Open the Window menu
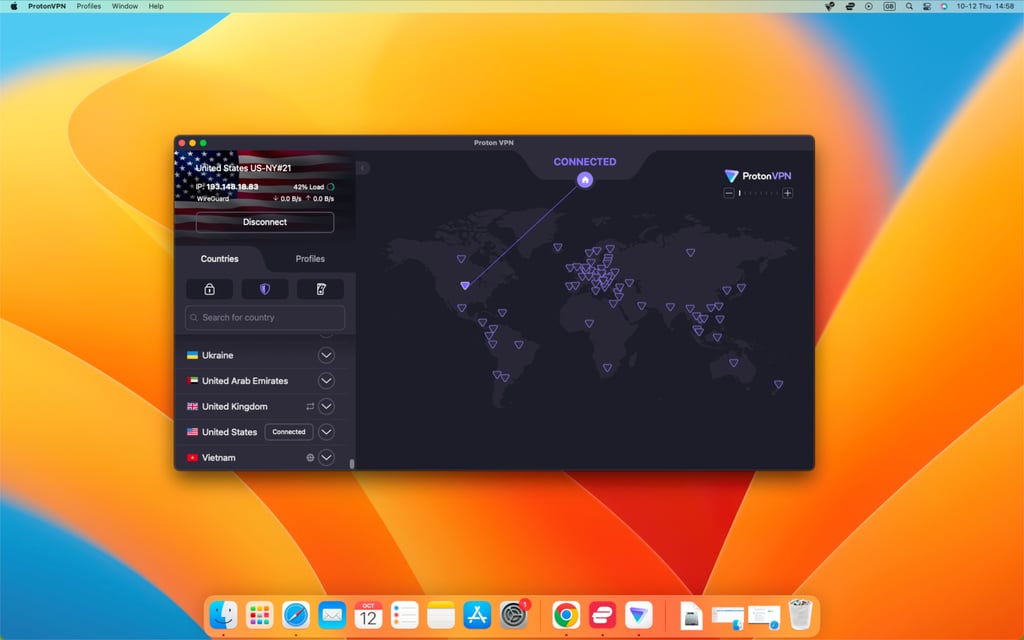The image size is (1024, 640). click(x=125, y=6)
